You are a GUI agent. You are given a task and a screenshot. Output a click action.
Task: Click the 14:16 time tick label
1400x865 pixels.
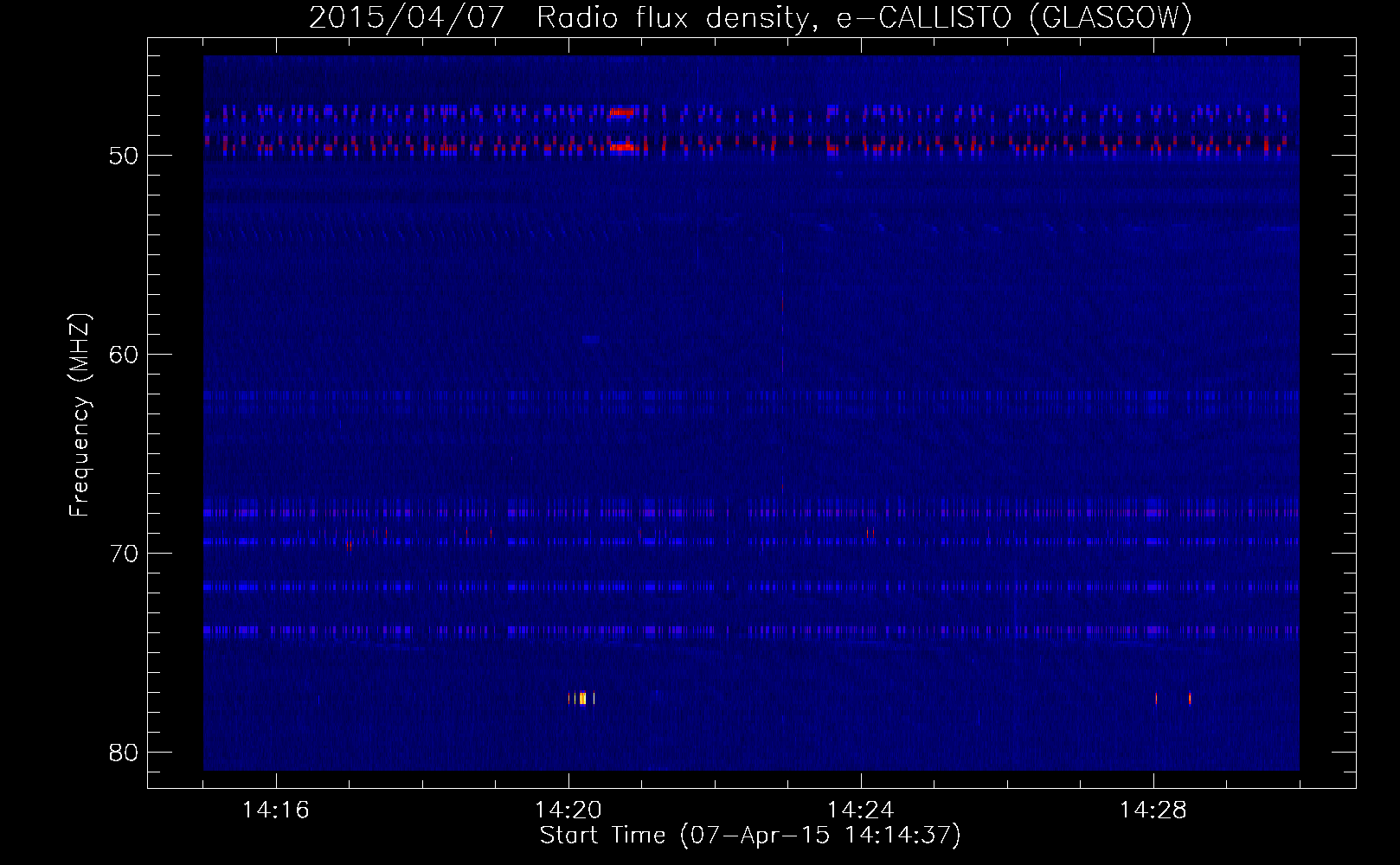pyautogui.click(x=276, y=810)
